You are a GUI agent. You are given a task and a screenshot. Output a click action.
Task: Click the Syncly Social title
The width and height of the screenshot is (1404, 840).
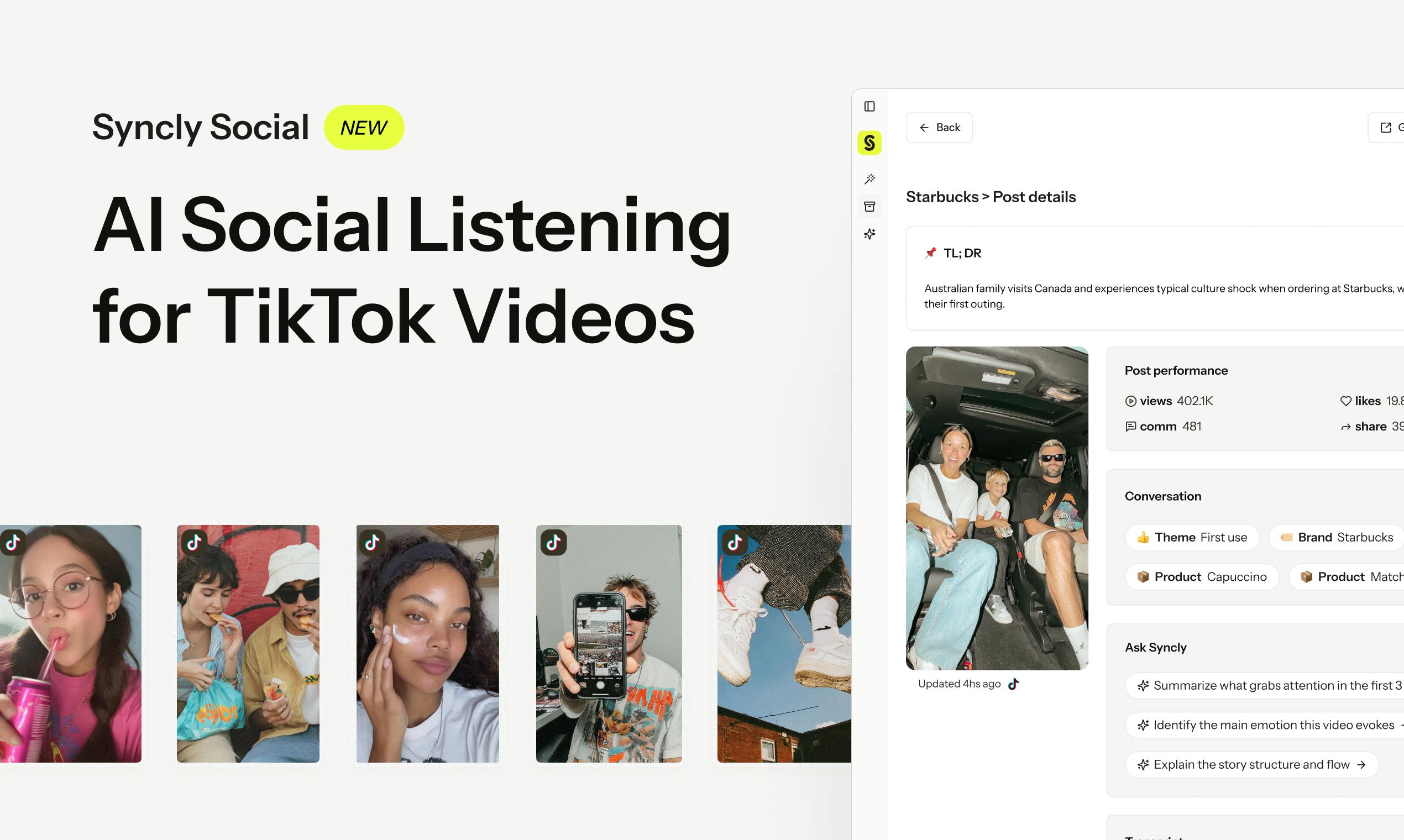pyautogui.click(x=201, y=127)
